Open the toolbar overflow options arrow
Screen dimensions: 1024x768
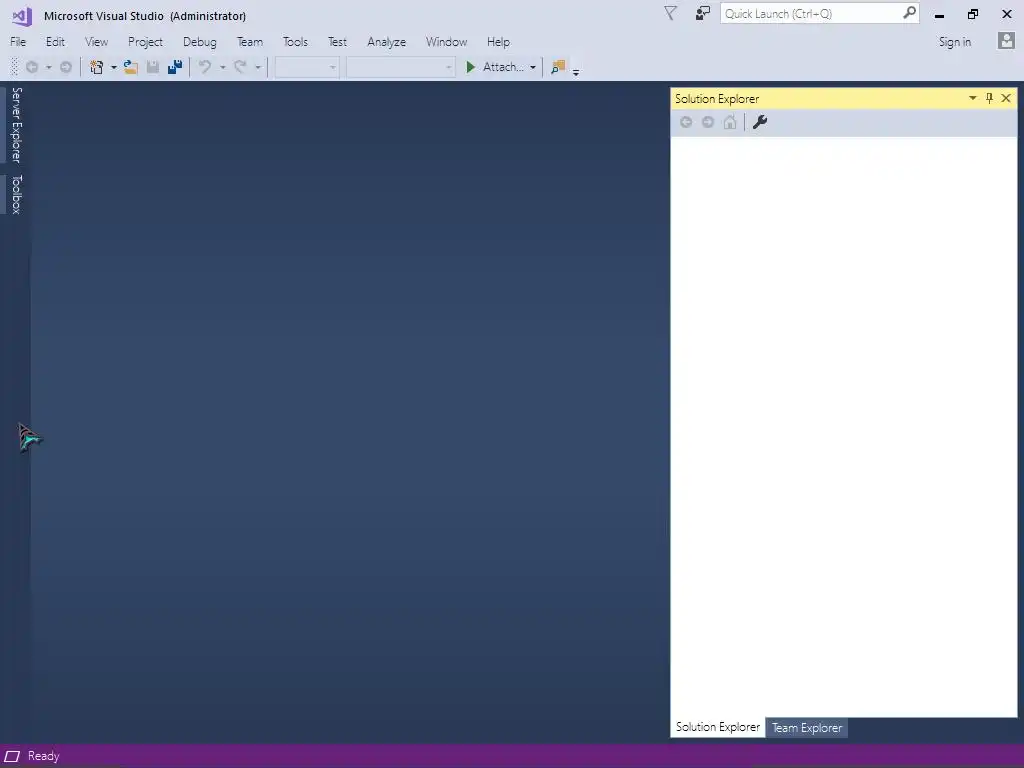click(576, 72)
